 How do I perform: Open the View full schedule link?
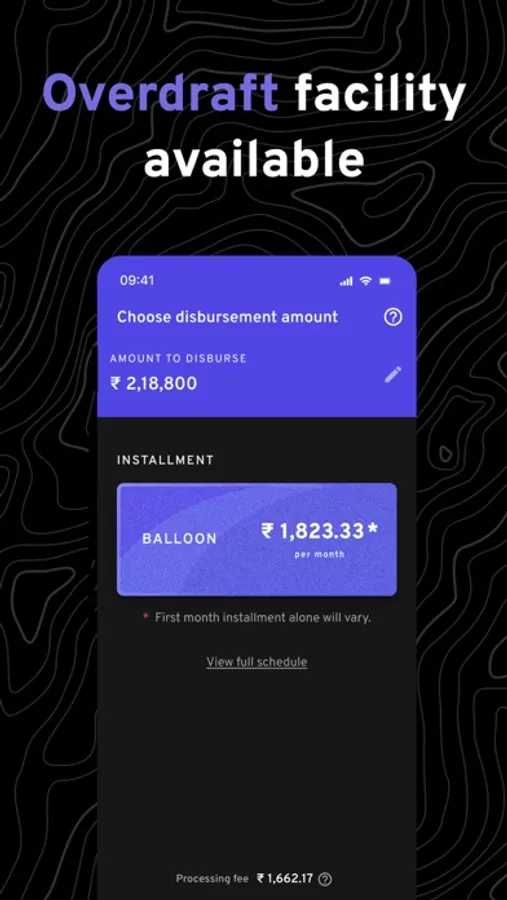pos(257,662)
